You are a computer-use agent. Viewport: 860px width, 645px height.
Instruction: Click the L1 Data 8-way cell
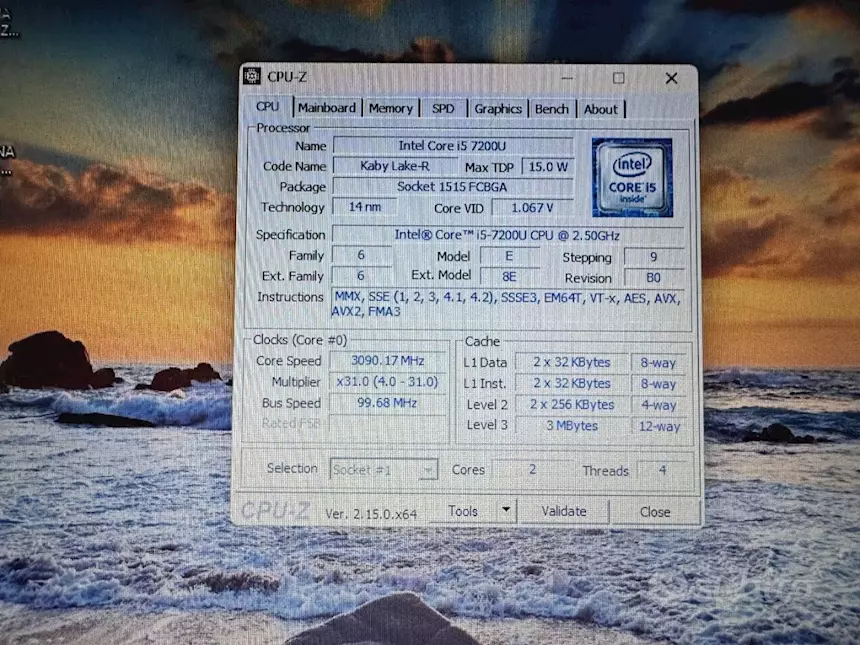click(658, 363)
